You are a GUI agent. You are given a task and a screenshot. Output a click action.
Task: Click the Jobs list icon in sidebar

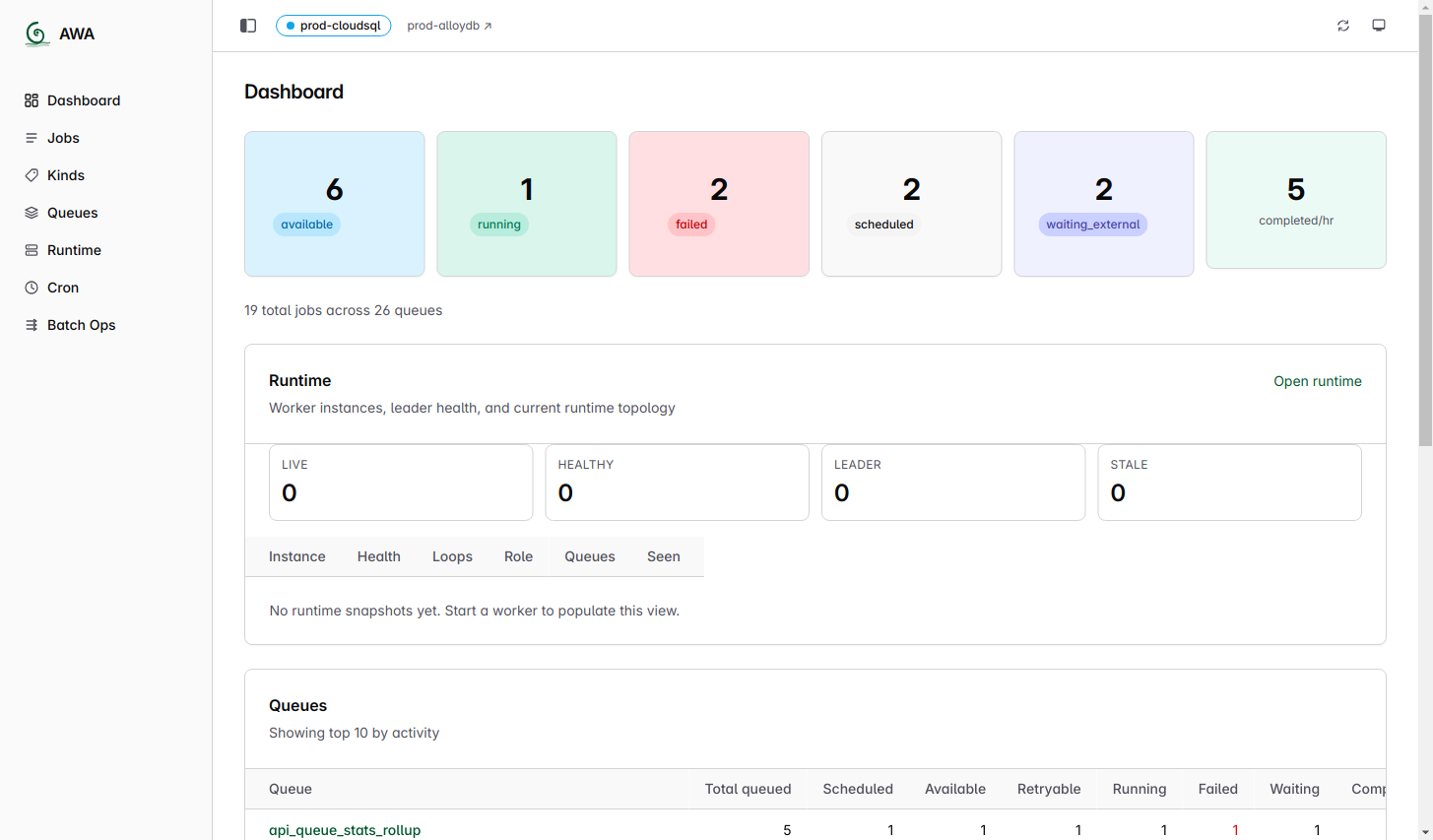32,138
